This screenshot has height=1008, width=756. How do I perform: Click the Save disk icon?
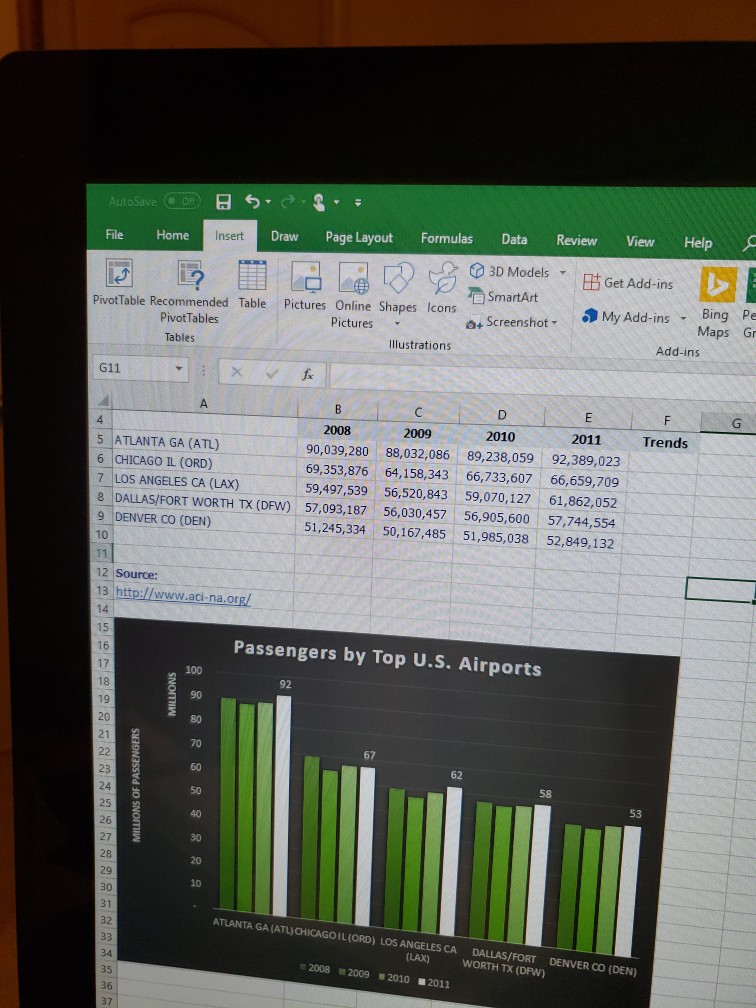(x=224, y=202)
